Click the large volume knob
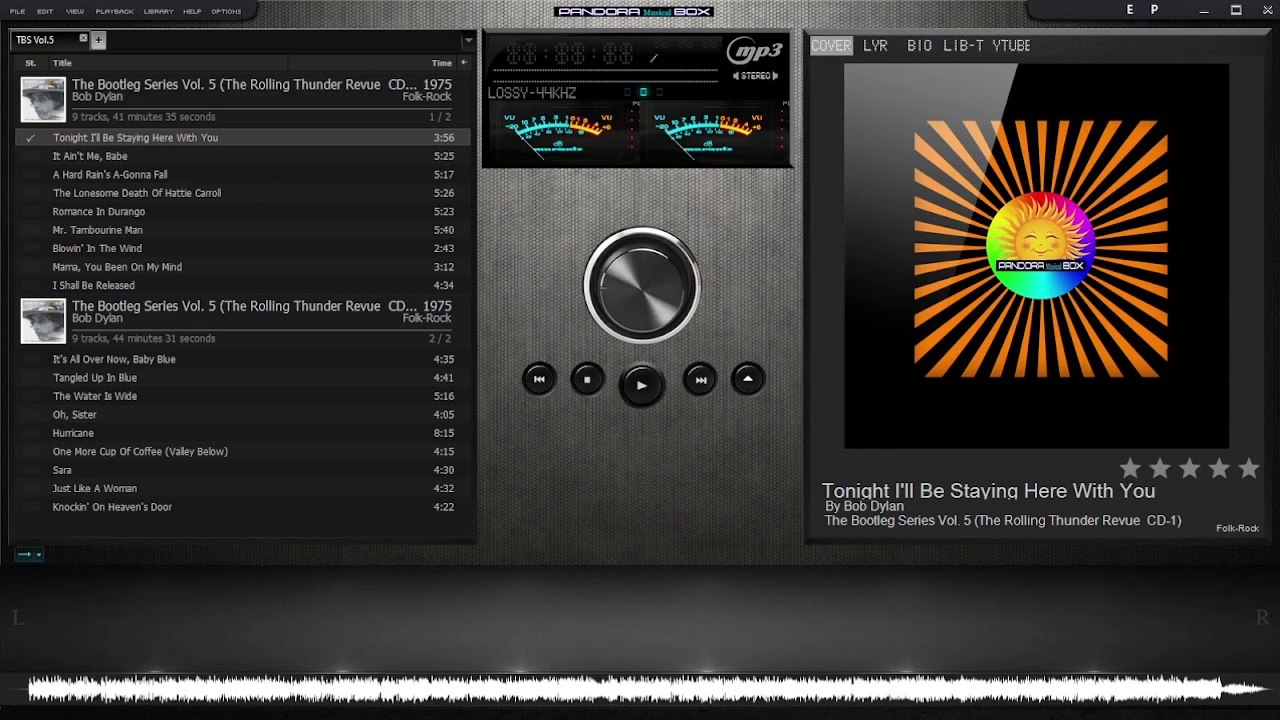 [642, 285]
